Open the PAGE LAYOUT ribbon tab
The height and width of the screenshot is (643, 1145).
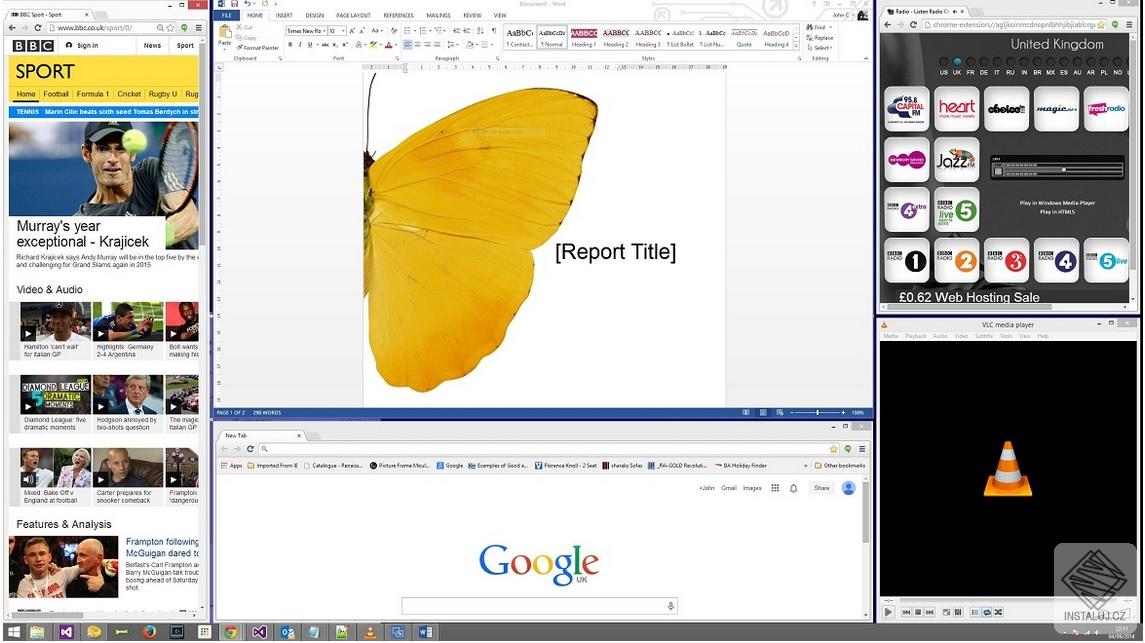pos(353,16)
